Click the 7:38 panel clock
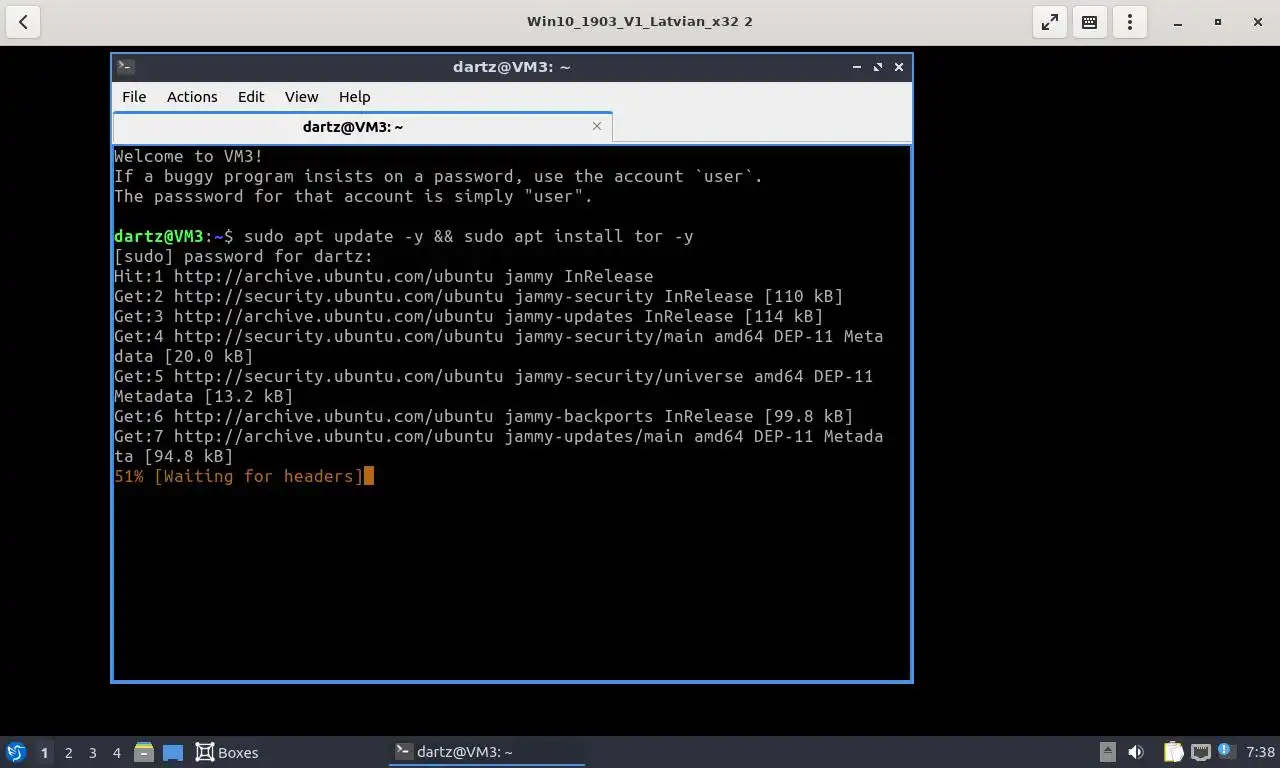 1261,752
